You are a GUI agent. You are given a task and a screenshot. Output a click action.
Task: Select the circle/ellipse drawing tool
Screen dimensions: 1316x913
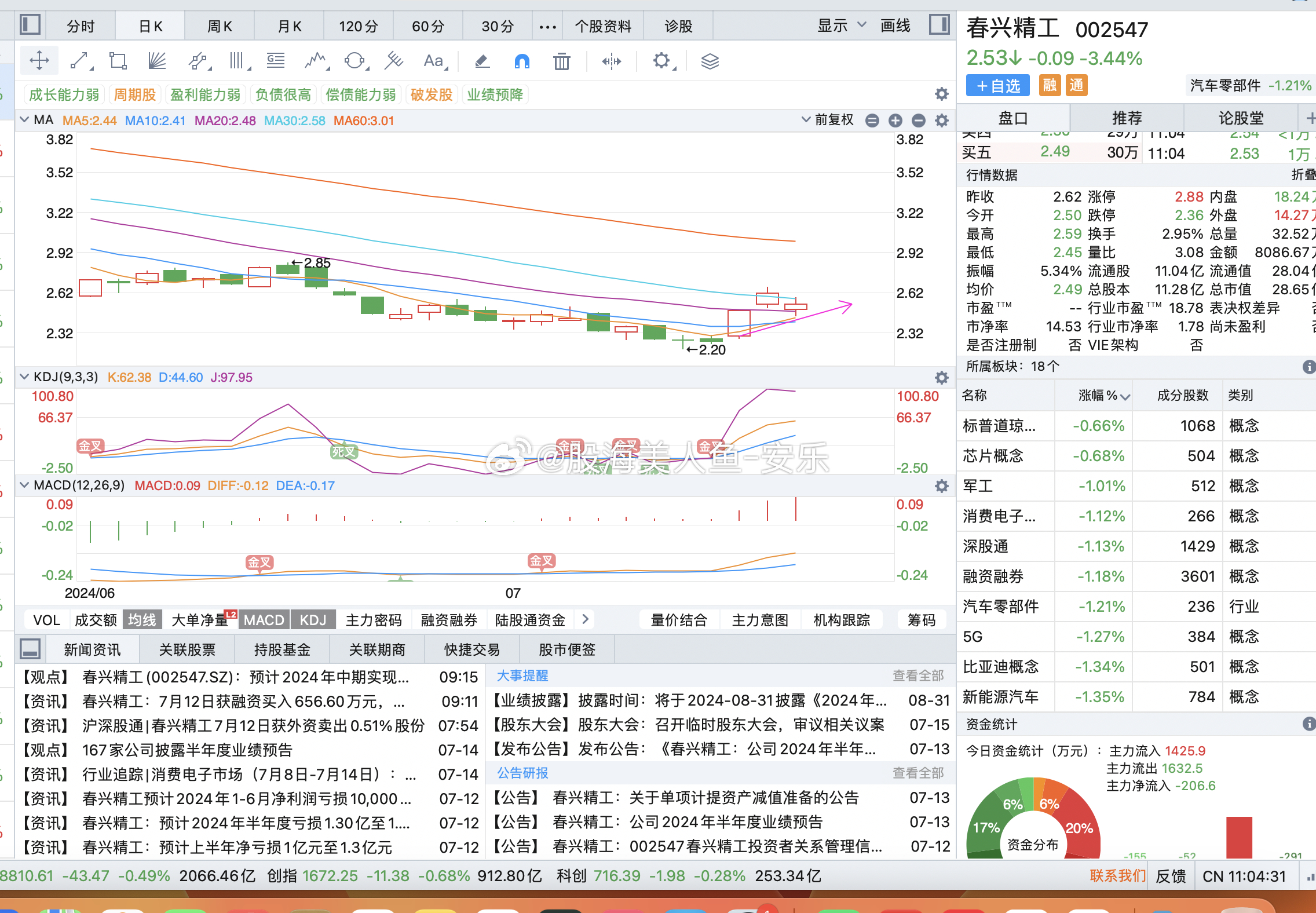(x=354, y=61)
